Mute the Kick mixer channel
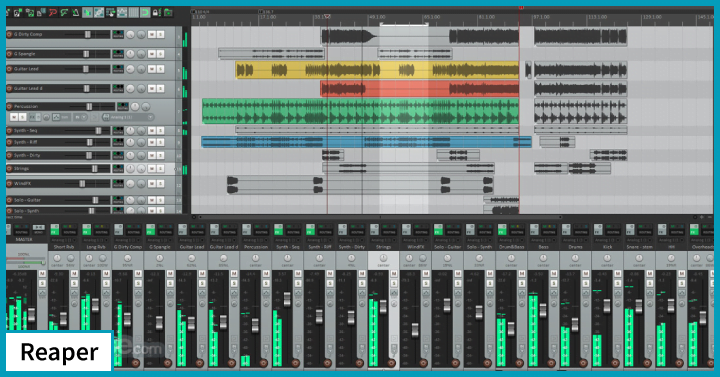The width and height of the screenshot is (720, 377). (x=617, y=274)
